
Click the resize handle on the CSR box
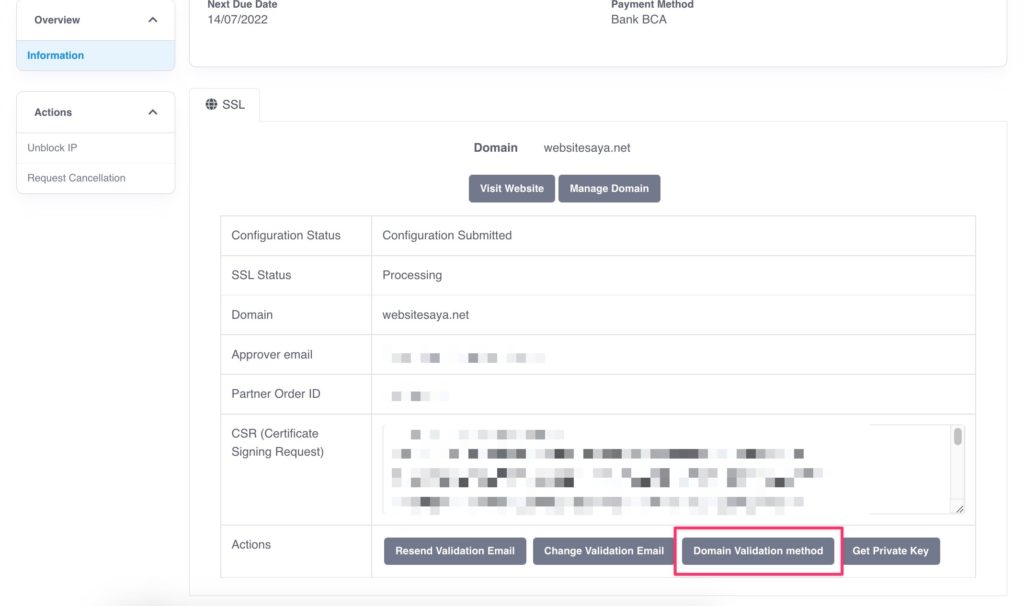(x=959, y=510)
